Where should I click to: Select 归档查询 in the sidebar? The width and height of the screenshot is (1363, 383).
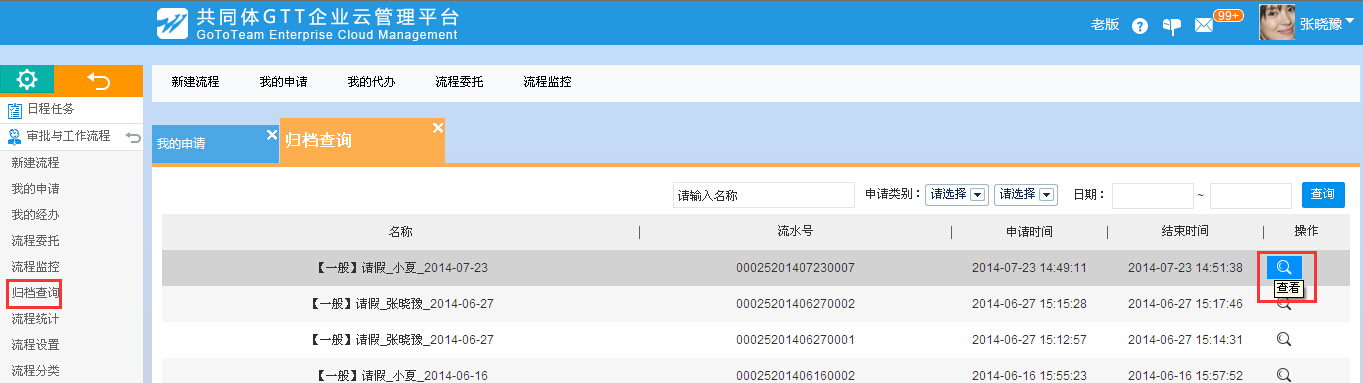pyautogui.click(x=35, y=293)
